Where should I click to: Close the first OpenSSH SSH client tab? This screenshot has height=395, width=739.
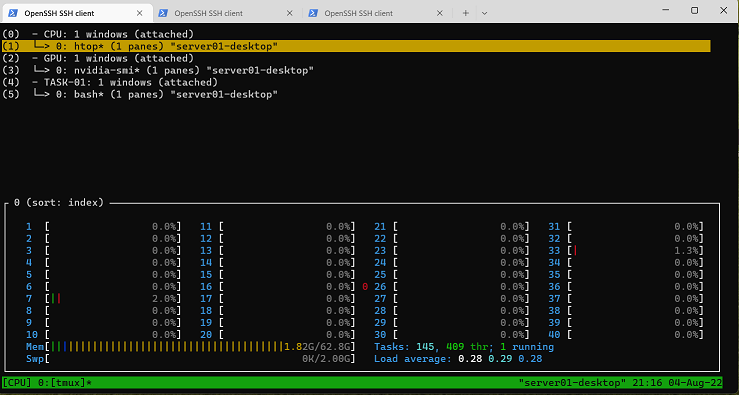(x=140, y=13)
